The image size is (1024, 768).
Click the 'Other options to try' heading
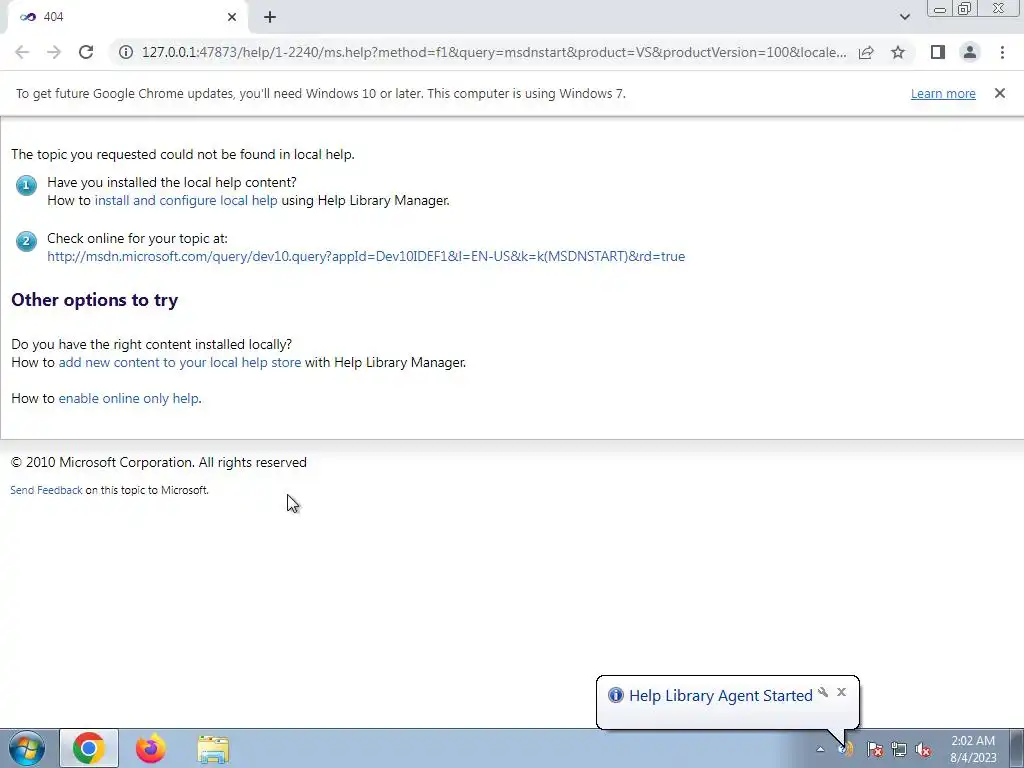(x=95, y=300)
